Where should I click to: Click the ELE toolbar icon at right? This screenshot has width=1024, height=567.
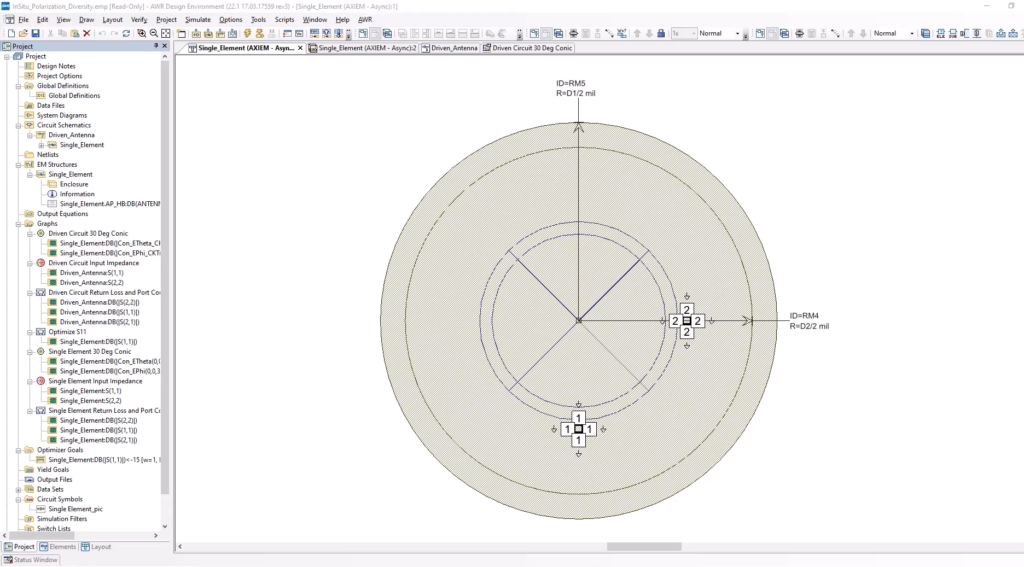click(x=941, y=33)
